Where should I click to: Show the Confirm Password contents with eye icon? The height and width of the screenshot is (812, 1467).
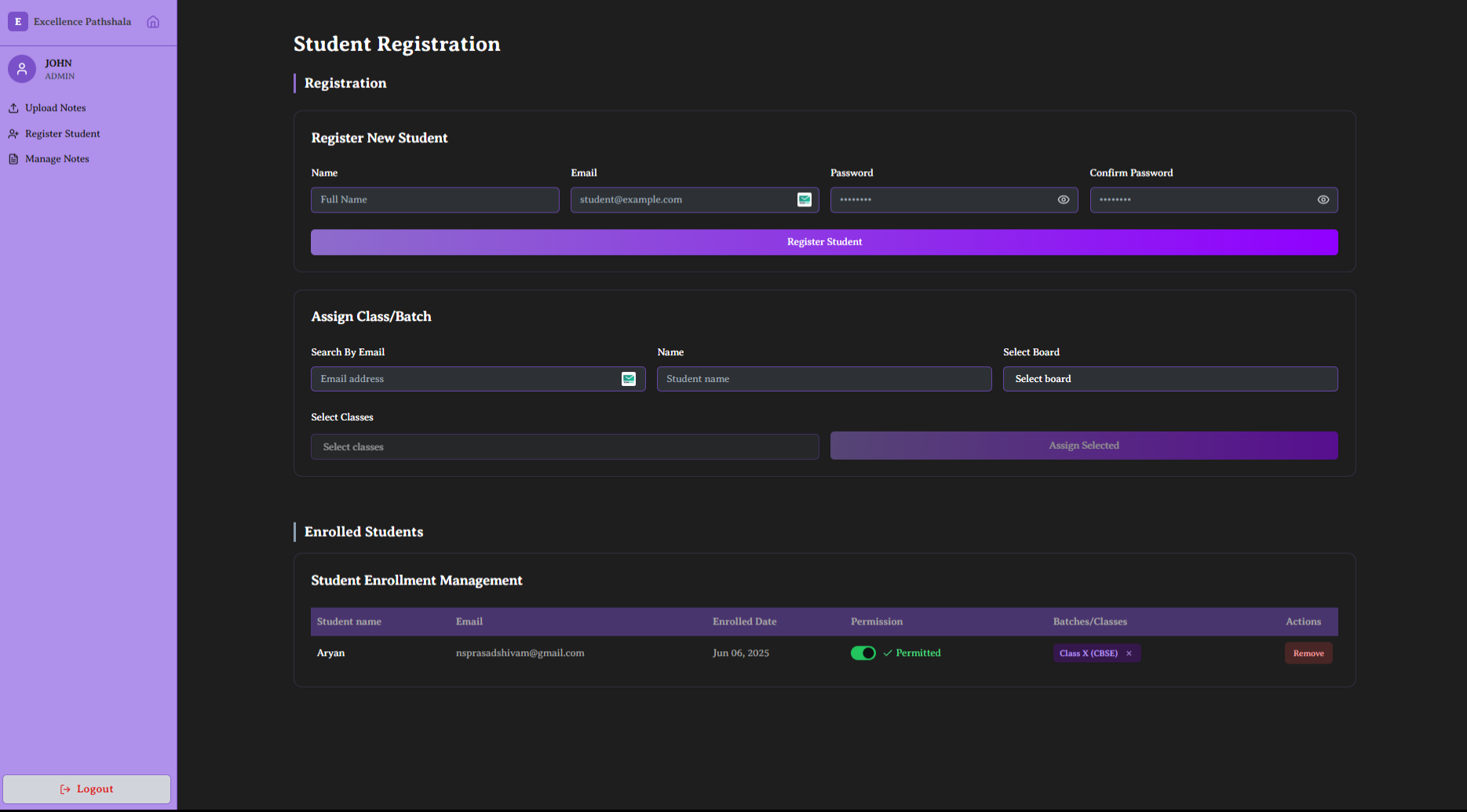click(1323, 200)
